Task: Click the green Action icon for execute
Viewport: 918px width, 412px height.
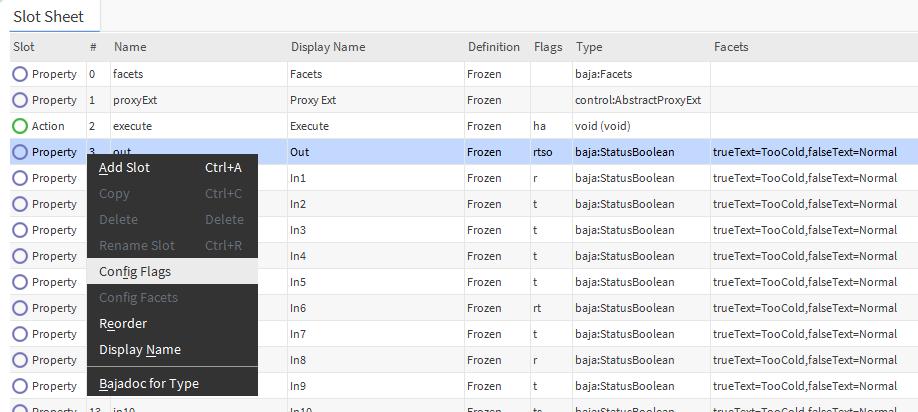Action: coord(20,126)
